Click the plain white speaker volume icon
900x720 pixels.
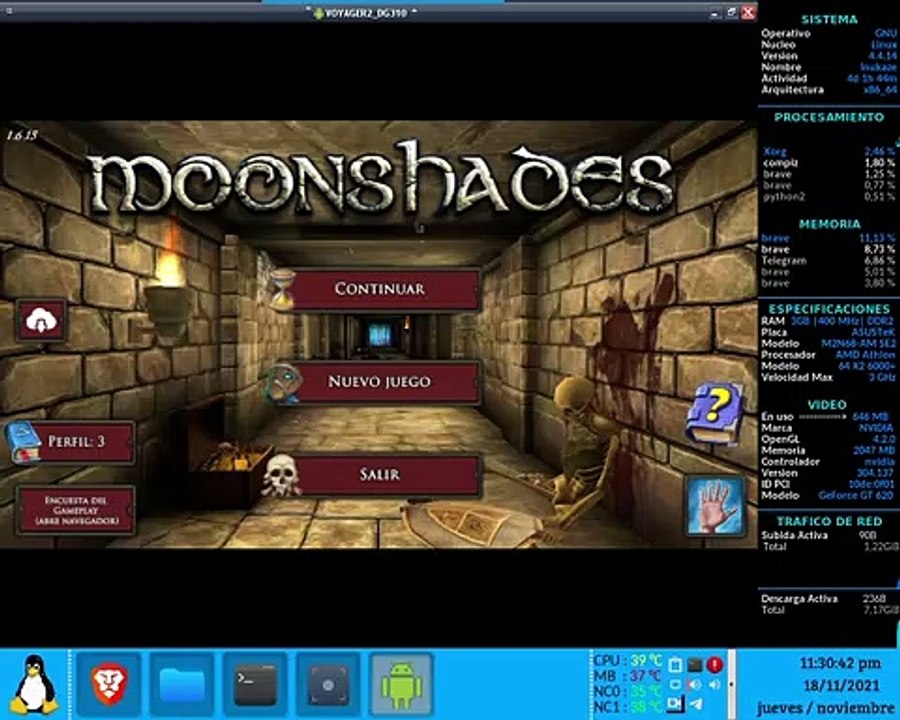pyautogui.click(x=715, y=684)
